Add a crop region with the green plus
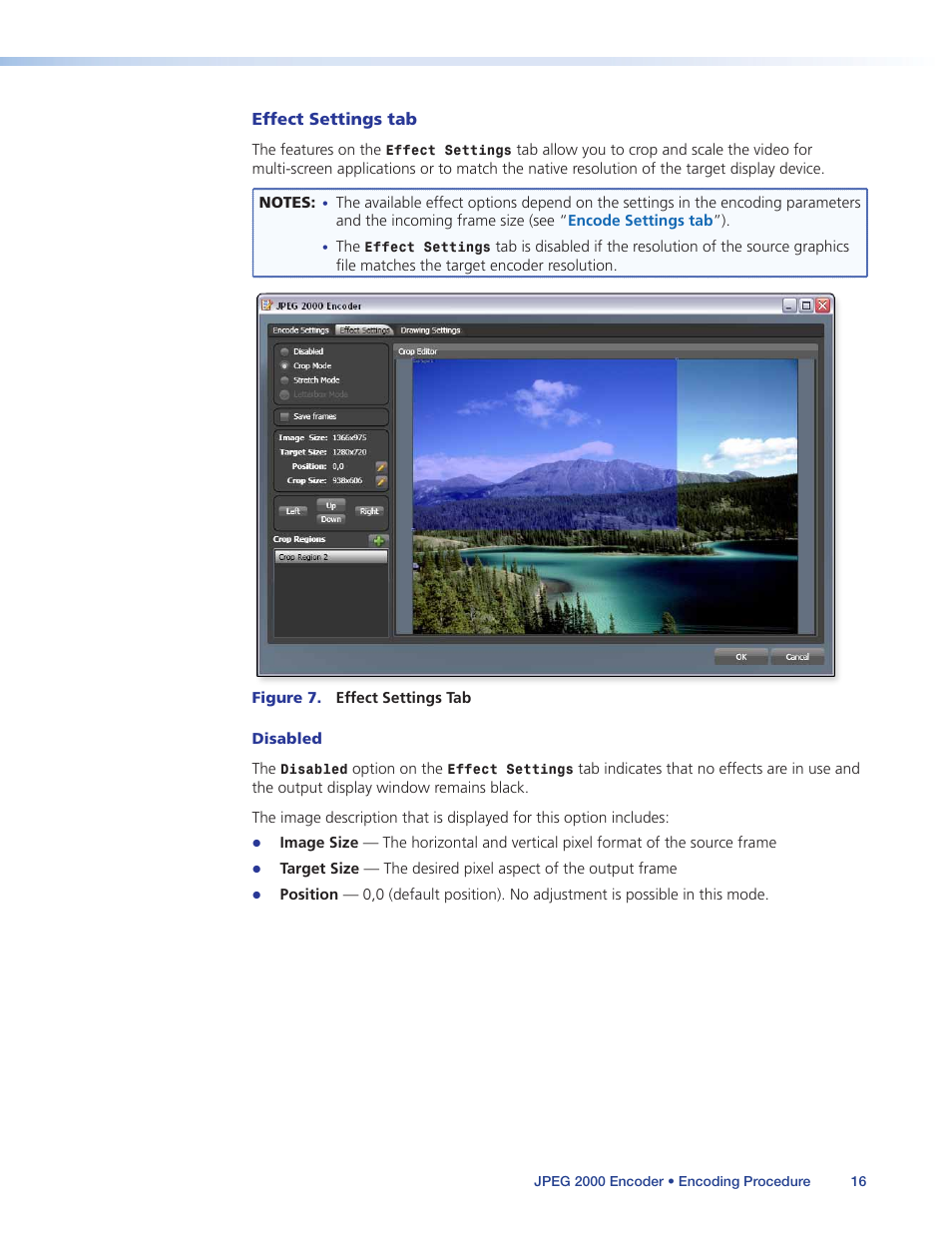Screen dimensions: 952x1233 click(x=378, y=540)
